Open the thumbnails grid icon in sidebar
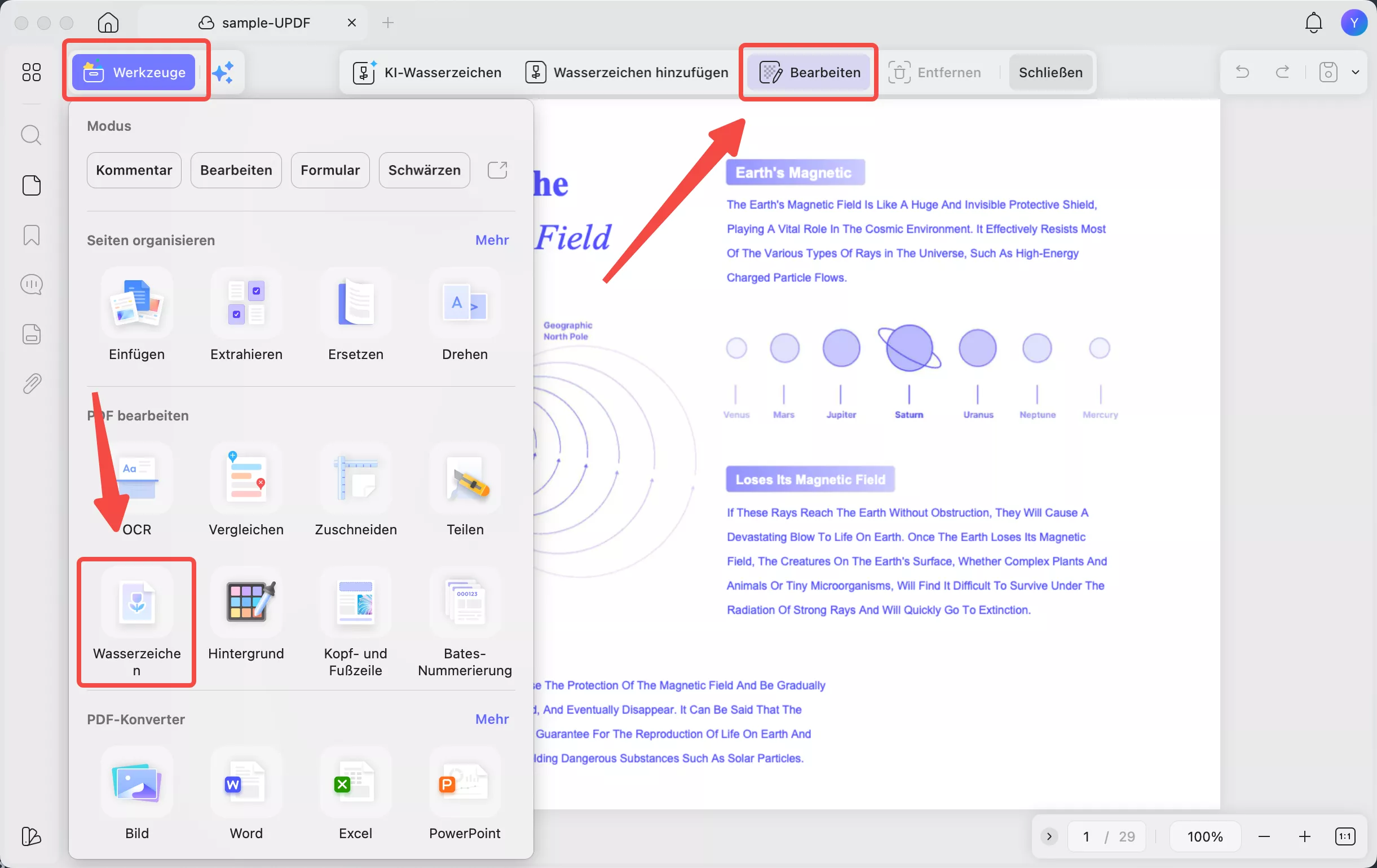 coord(32,72)
